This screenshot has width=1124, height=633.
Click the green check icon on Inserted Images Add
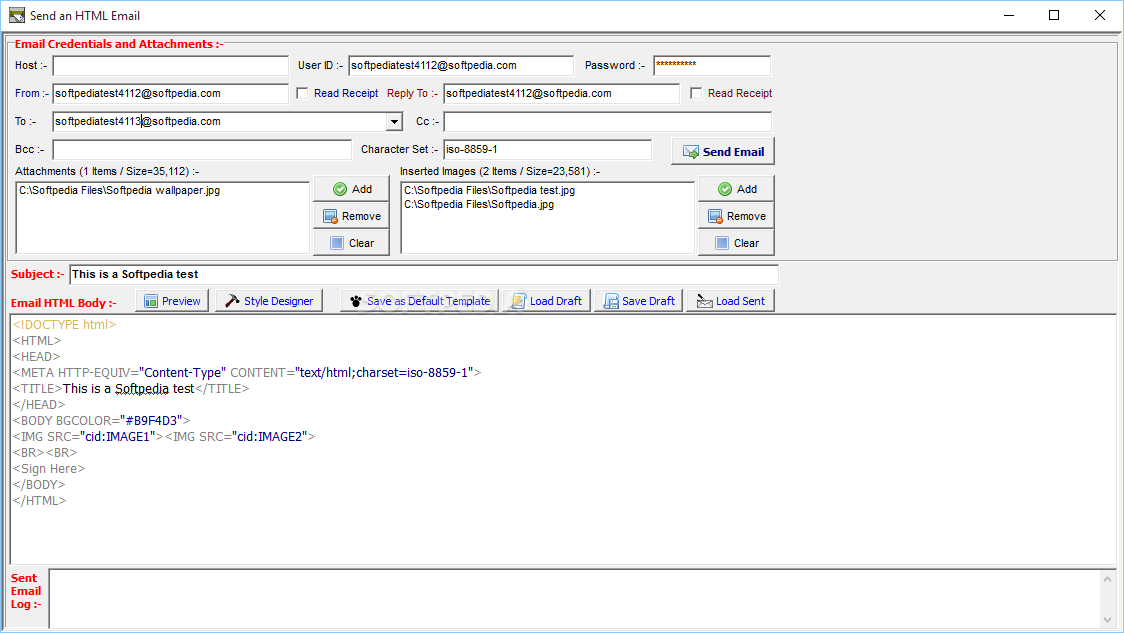click(725, 189)
